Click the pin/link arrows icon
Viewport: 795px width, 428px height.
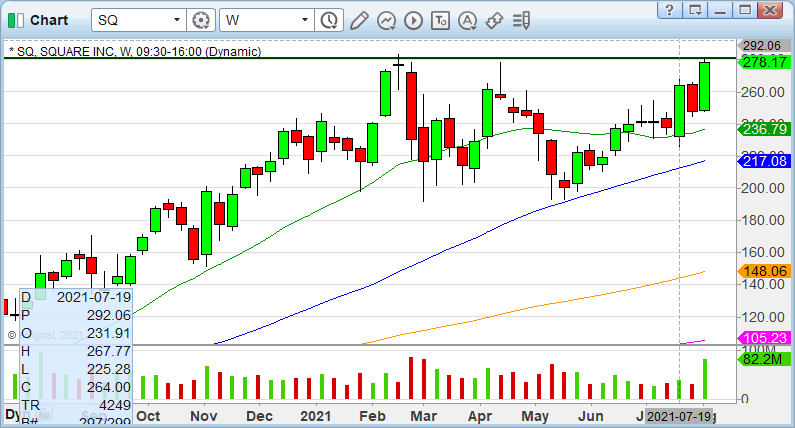point(494,20)
